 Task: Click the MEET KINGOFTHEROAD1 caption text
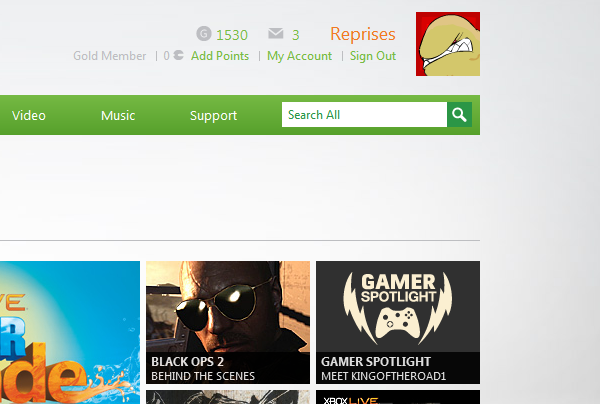(x=383, y=376)
